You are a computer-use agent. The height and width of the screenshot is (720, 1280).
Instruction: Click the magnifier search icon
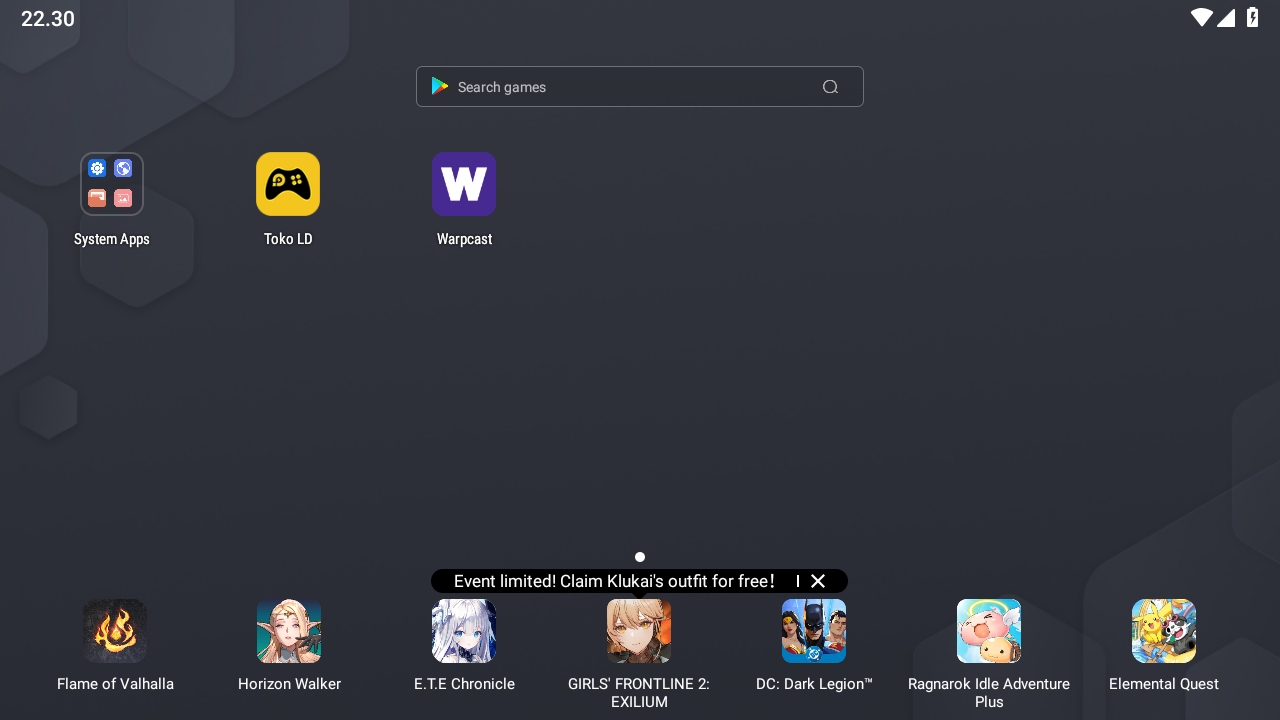[x=830, y=87]
